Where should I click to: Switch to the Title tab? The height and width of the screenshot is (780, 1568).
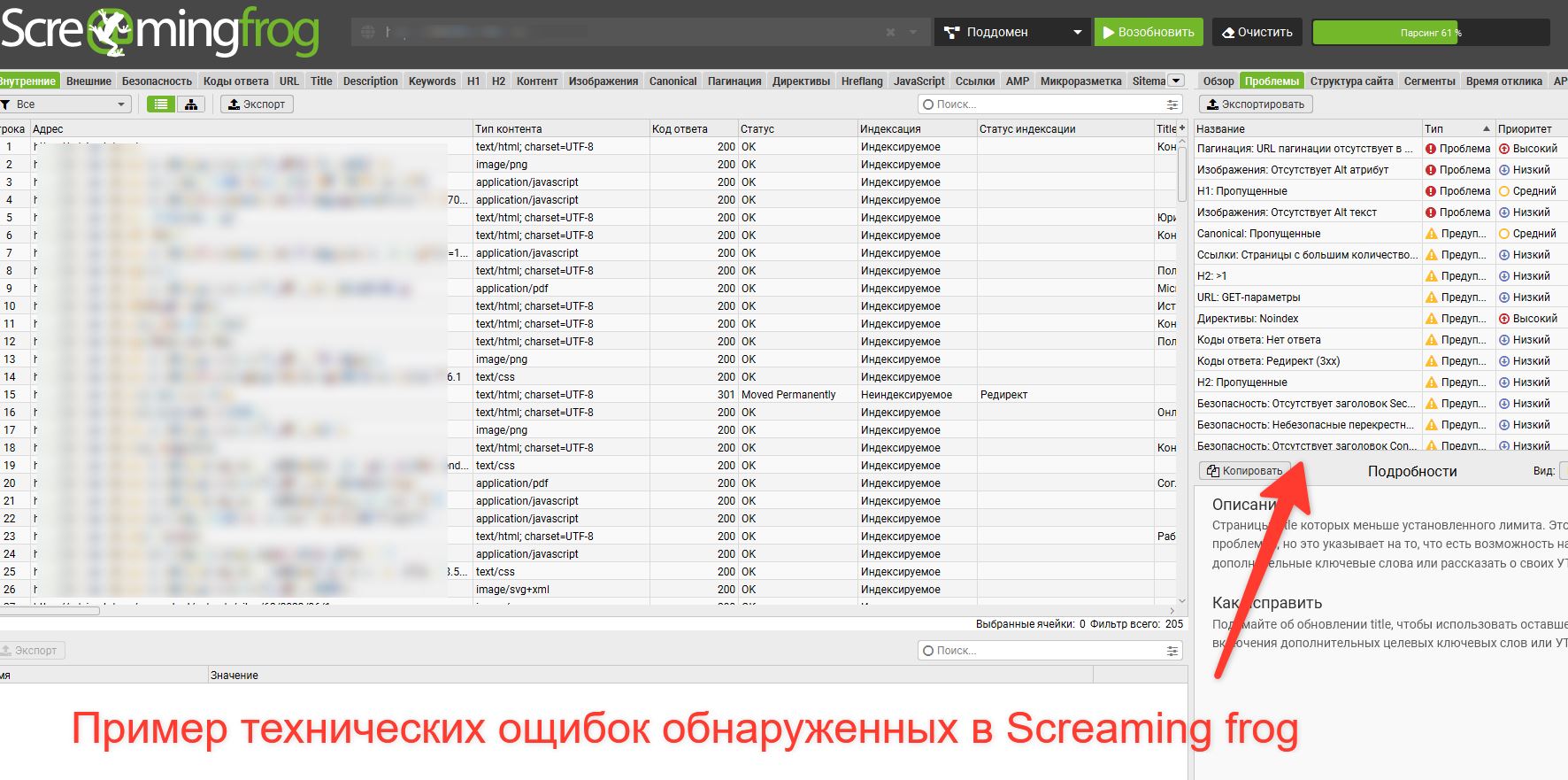click(x=321, y=81)
